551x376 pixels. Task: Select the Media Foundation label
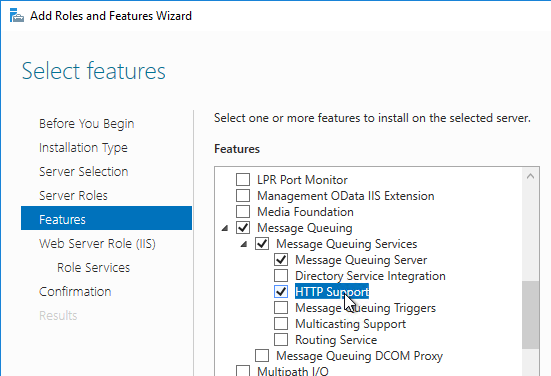pyautogui.click(x=305, y=212)
